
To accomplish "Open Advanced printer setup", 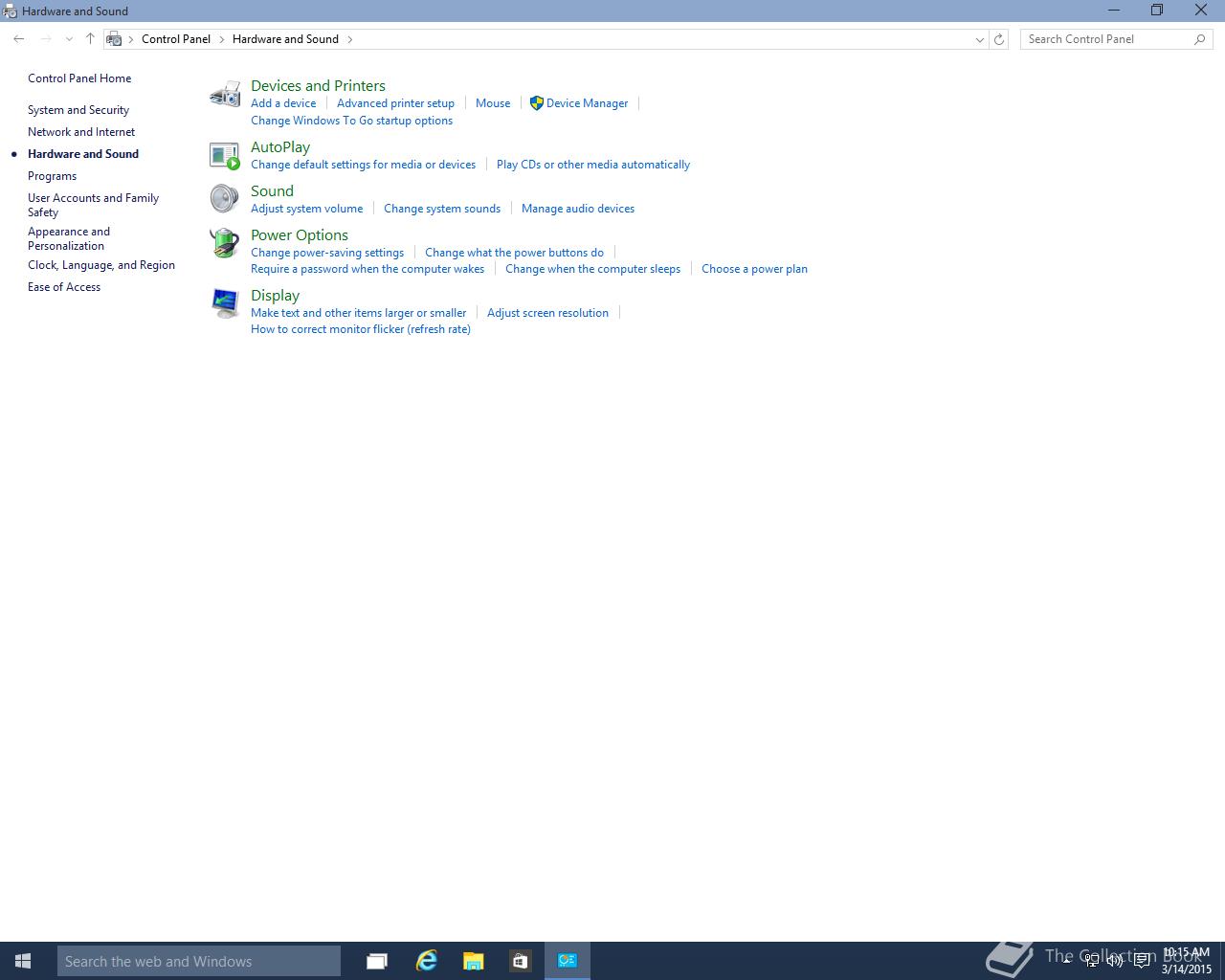I will point(395,103).
